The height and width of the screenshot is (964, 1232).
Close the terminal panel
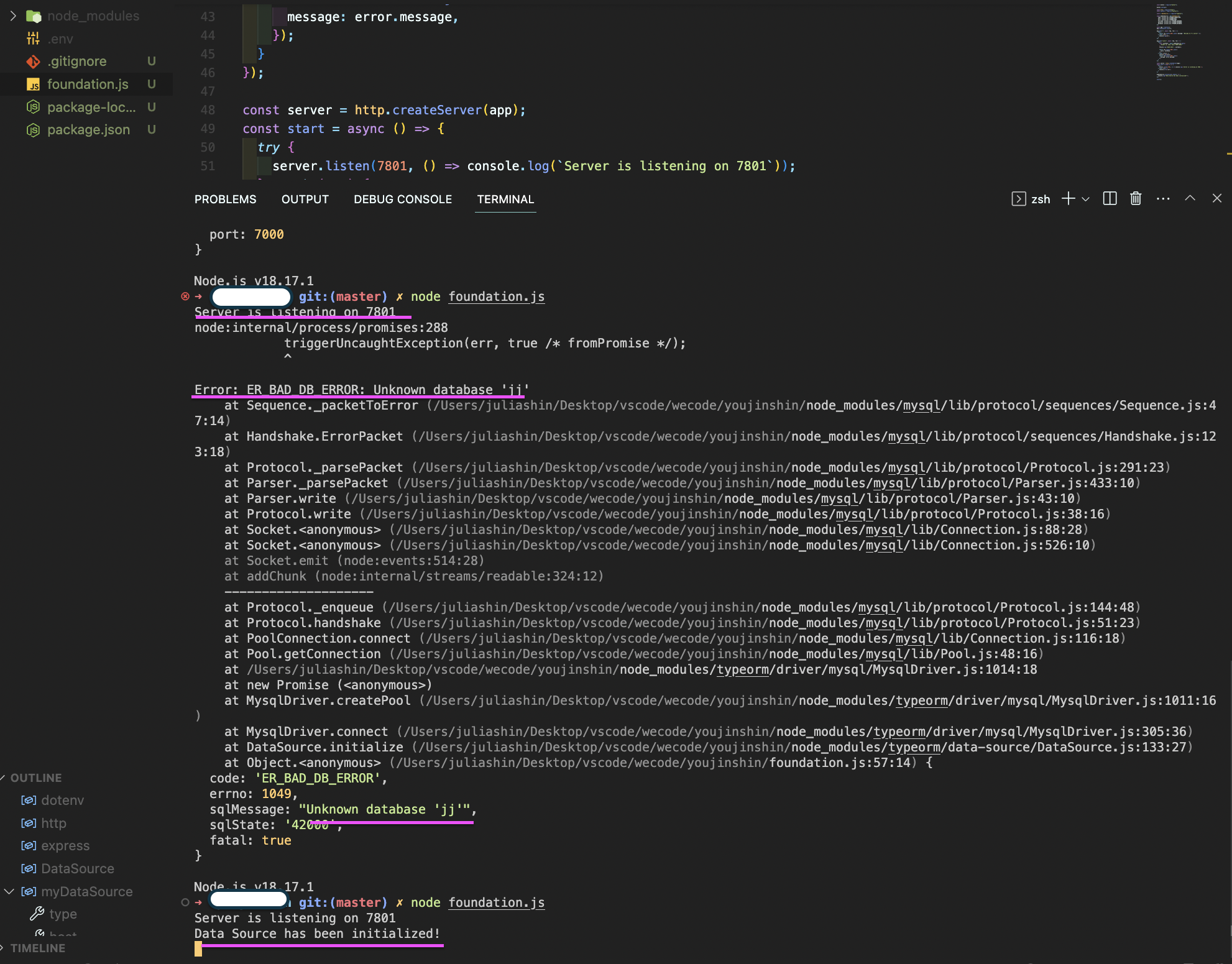tap(1217, 198)
